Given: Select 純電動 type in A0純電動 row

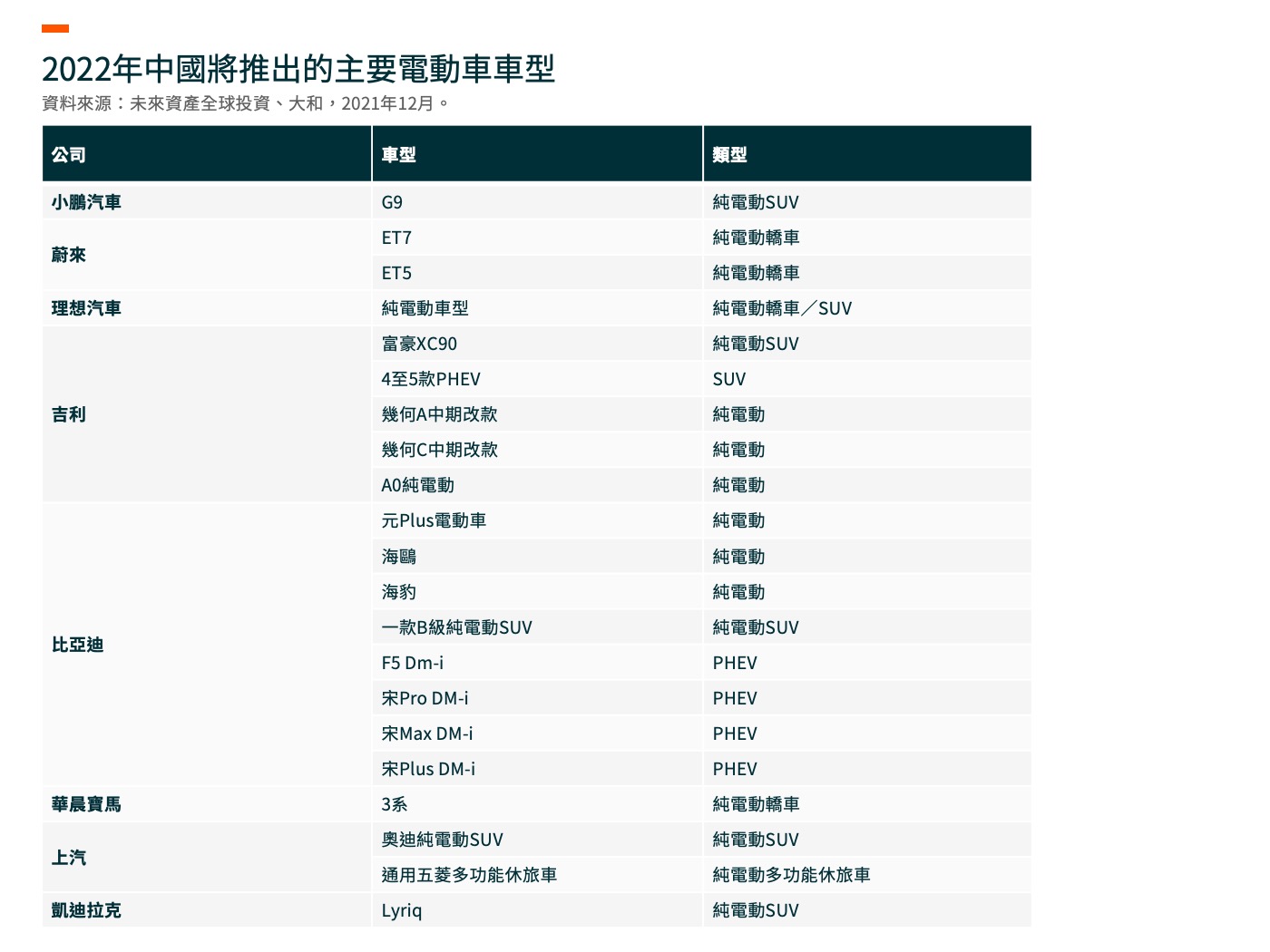Looking at the screenshot, I should point(867,485).
